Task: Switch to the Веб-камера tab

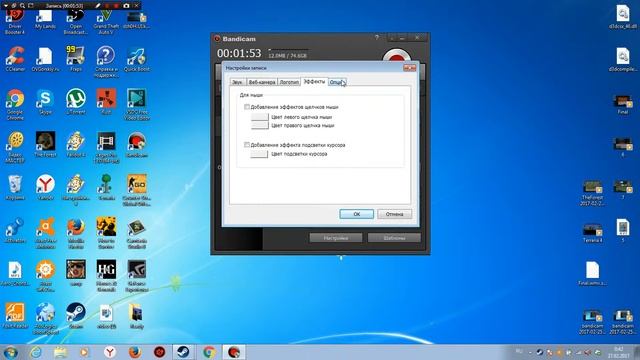Action: [262, 82]
